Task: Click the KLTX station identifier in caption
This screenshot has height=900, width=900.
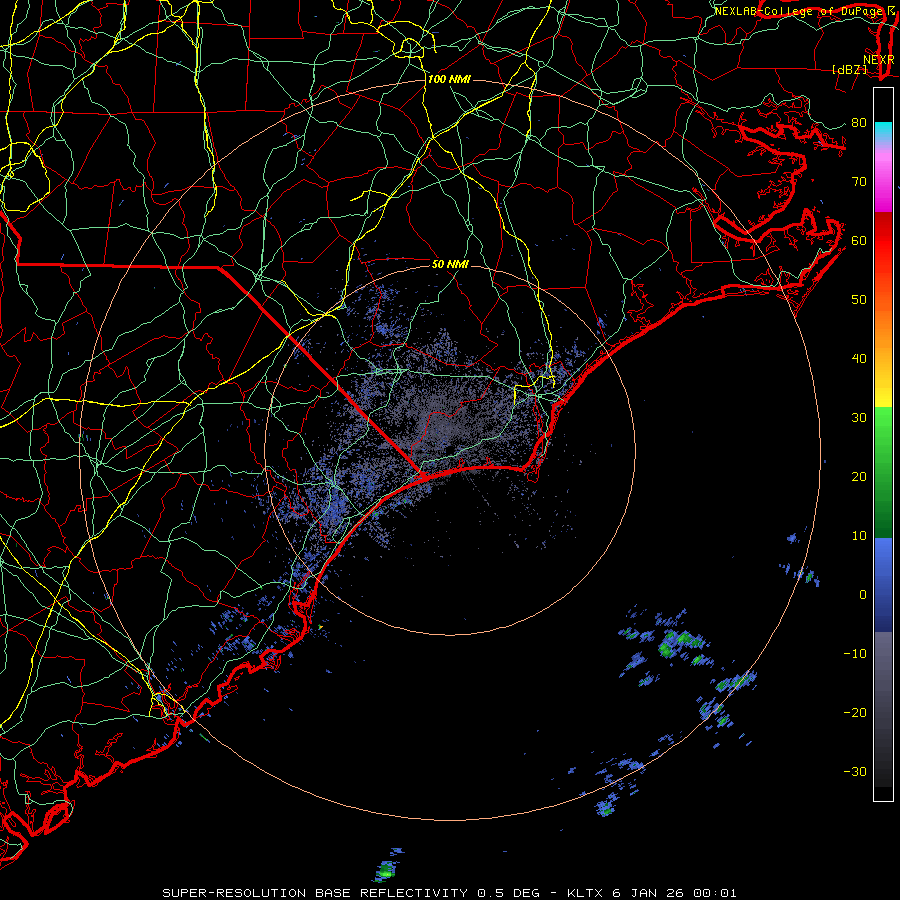Action: coord(585,893)
